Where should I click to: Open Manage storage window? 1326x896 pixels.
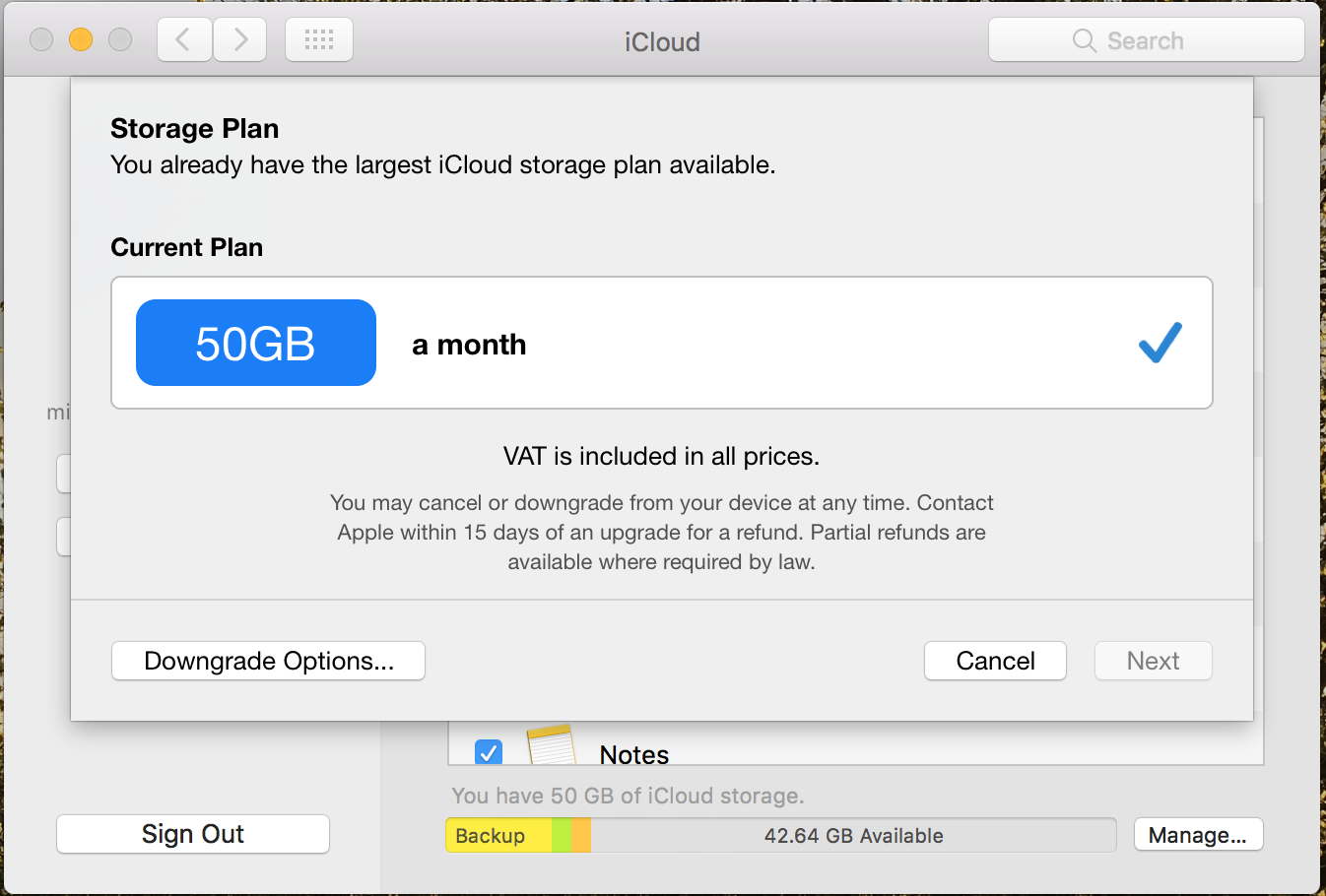1198,835
